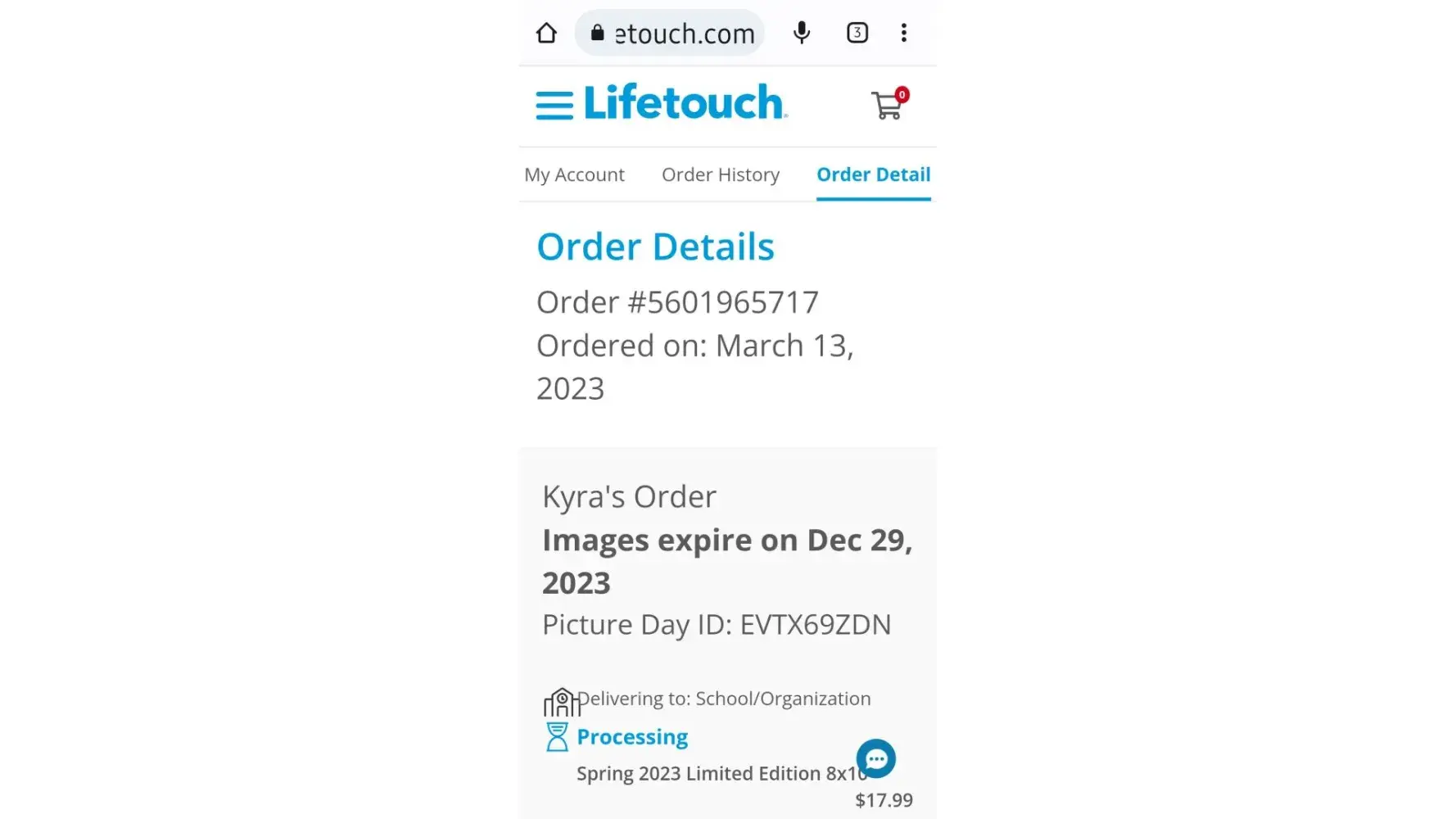Tap the browser address bar URL
This screenshot has width=1456, height=819.
(685, 34)
